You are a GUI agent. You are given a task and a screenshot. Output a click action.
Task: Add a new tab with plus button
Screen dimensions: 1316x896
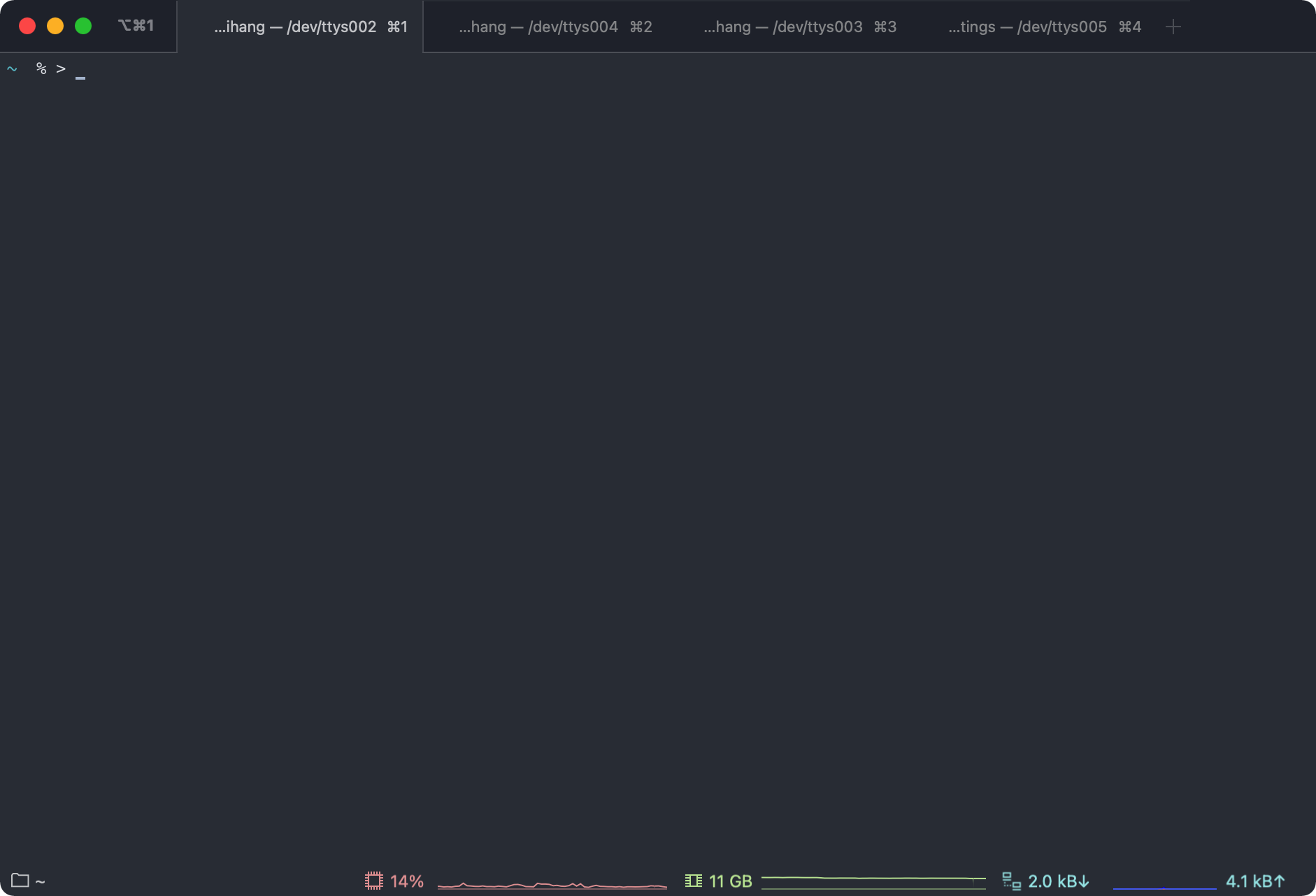click(x=1173, y=27)
